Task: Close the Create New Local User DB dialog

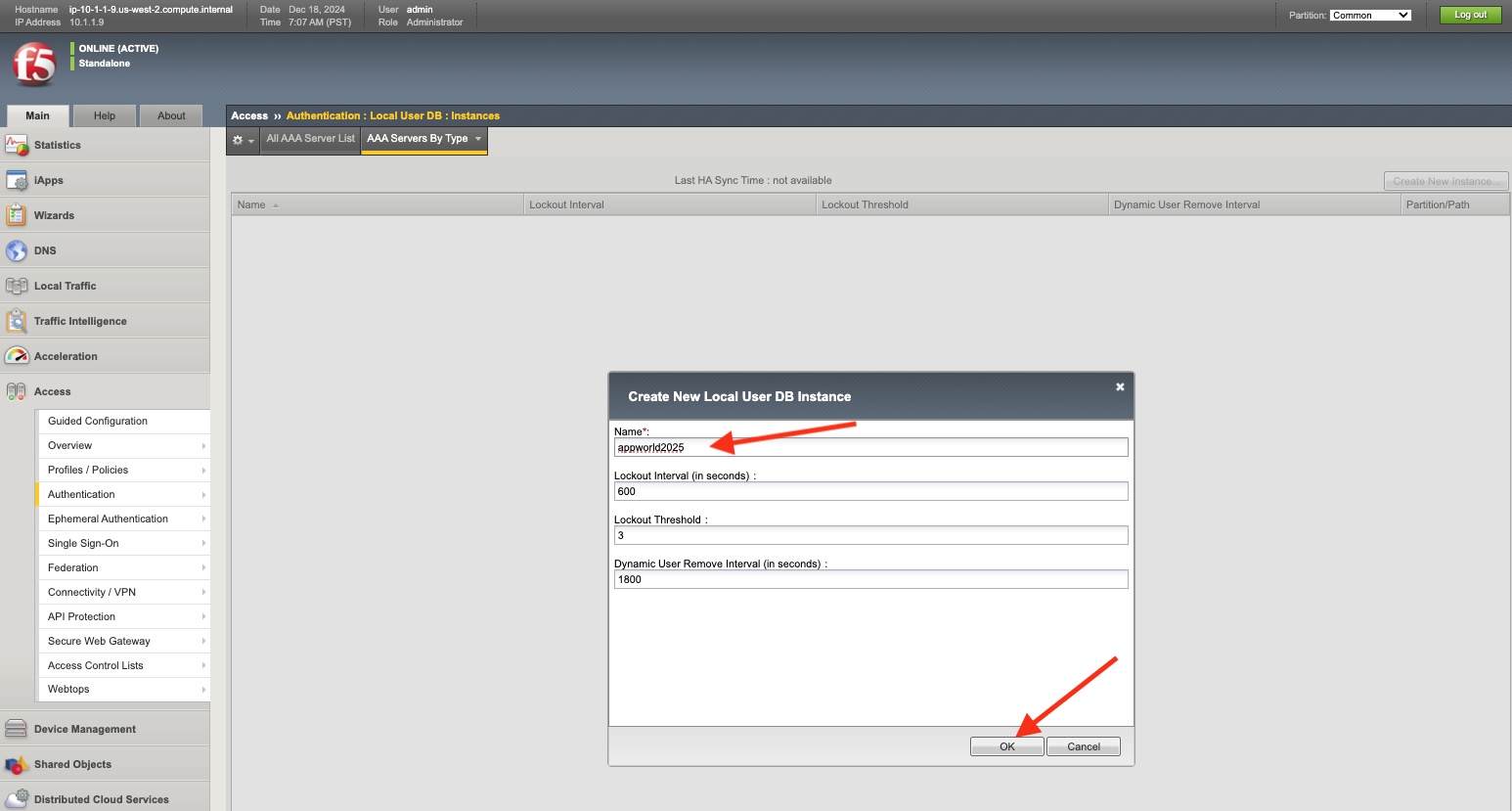Action: [1120, 386]
